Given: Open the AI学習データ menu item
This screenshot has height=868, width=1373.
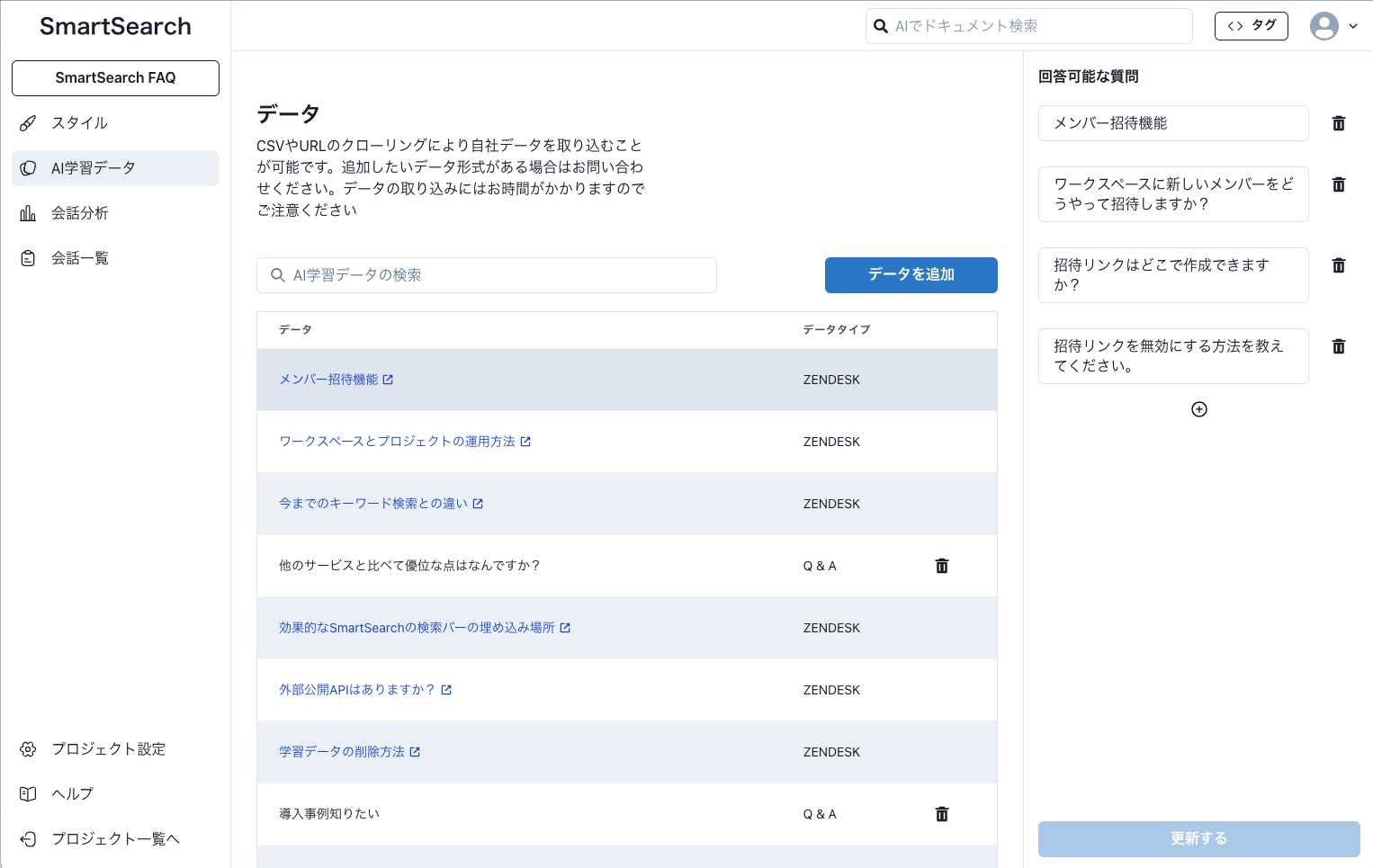Looking at the screenshot, I should click(x=115, y=168).
